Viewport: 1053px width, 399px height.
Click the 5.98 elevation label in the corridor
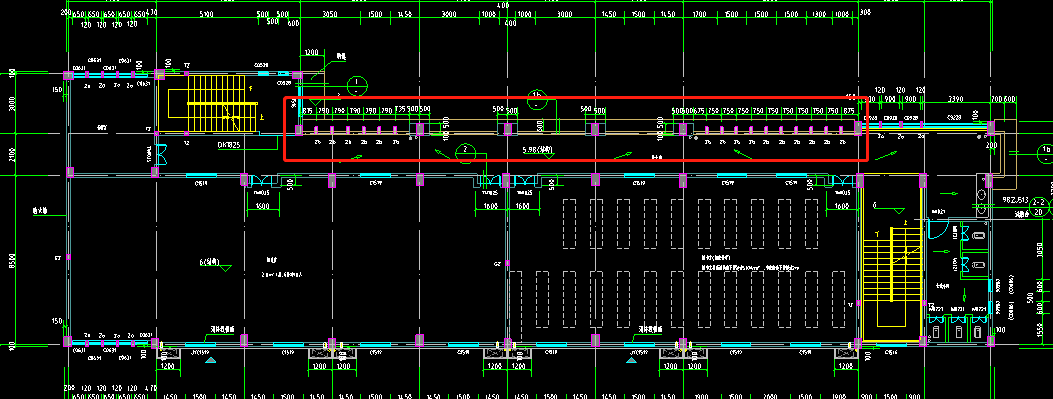click(537, 149)
